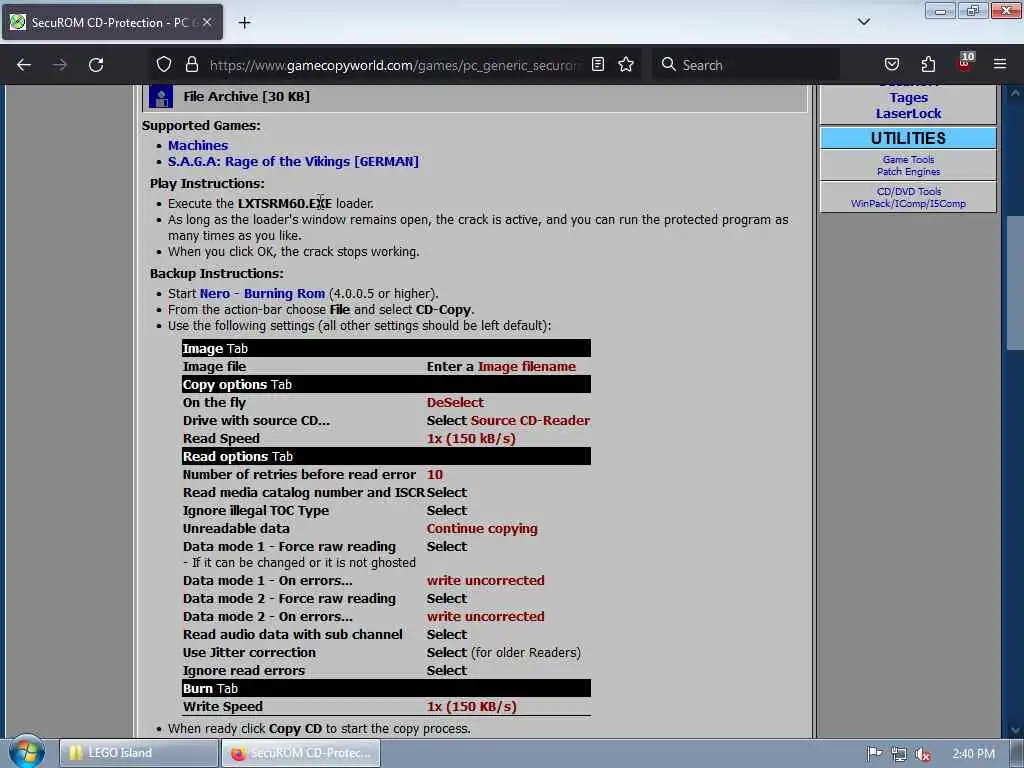Click Data mode 2 'write uncorrected' value
Image resolution: width=1024 pixels, height=768 pixels.
click(485, 616)
